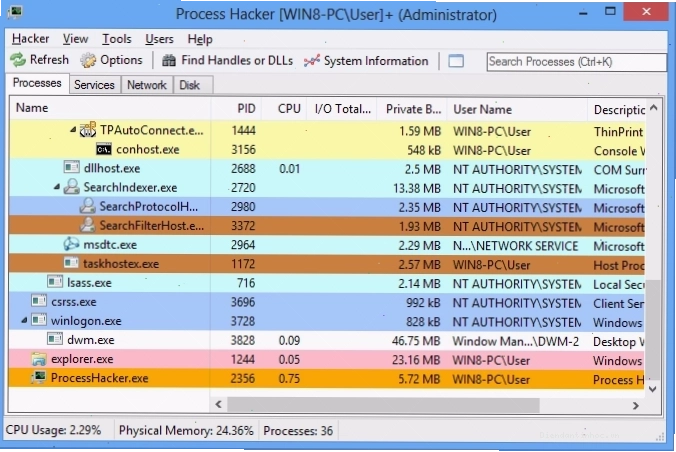
Task: Open System Information graph icon
Action: coord(312,61)
